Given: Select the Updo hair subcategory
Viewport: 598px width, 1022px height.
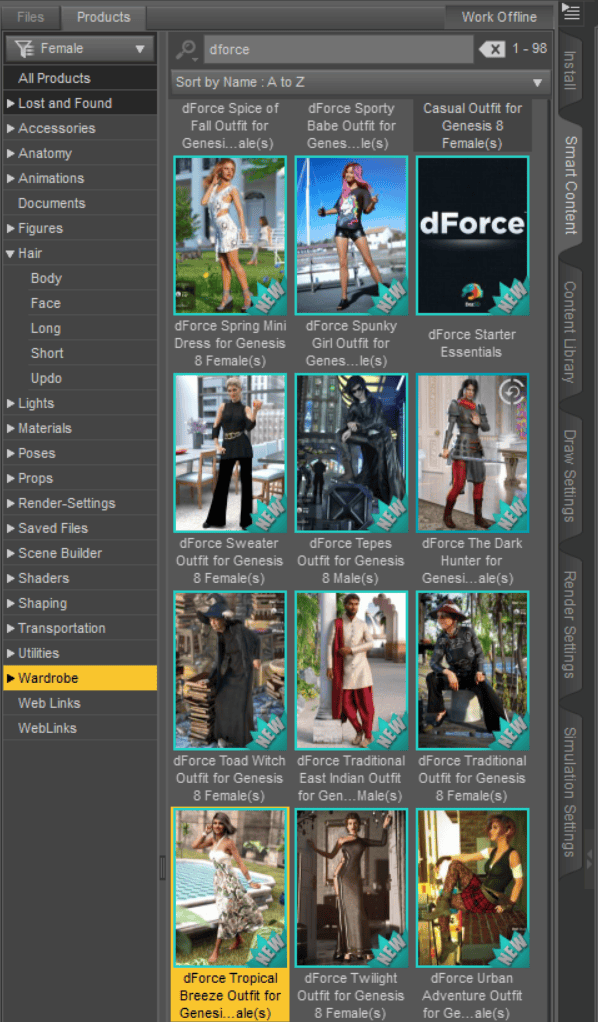Looking at the screenshot, I should [x=80, y=378].
